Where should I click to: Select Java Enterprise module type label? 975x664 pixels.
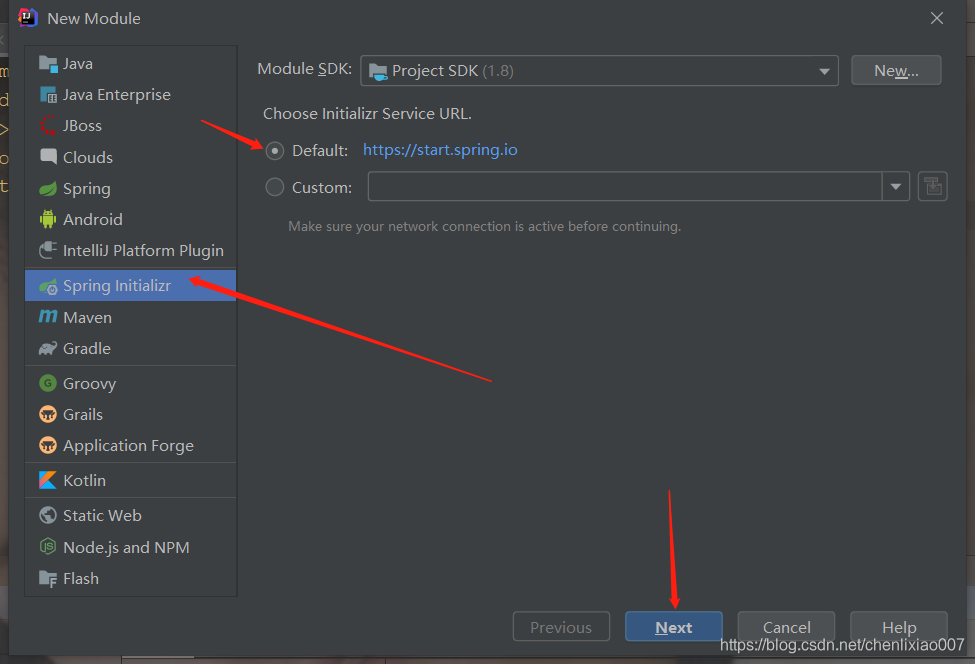click(x=117, y=95)
